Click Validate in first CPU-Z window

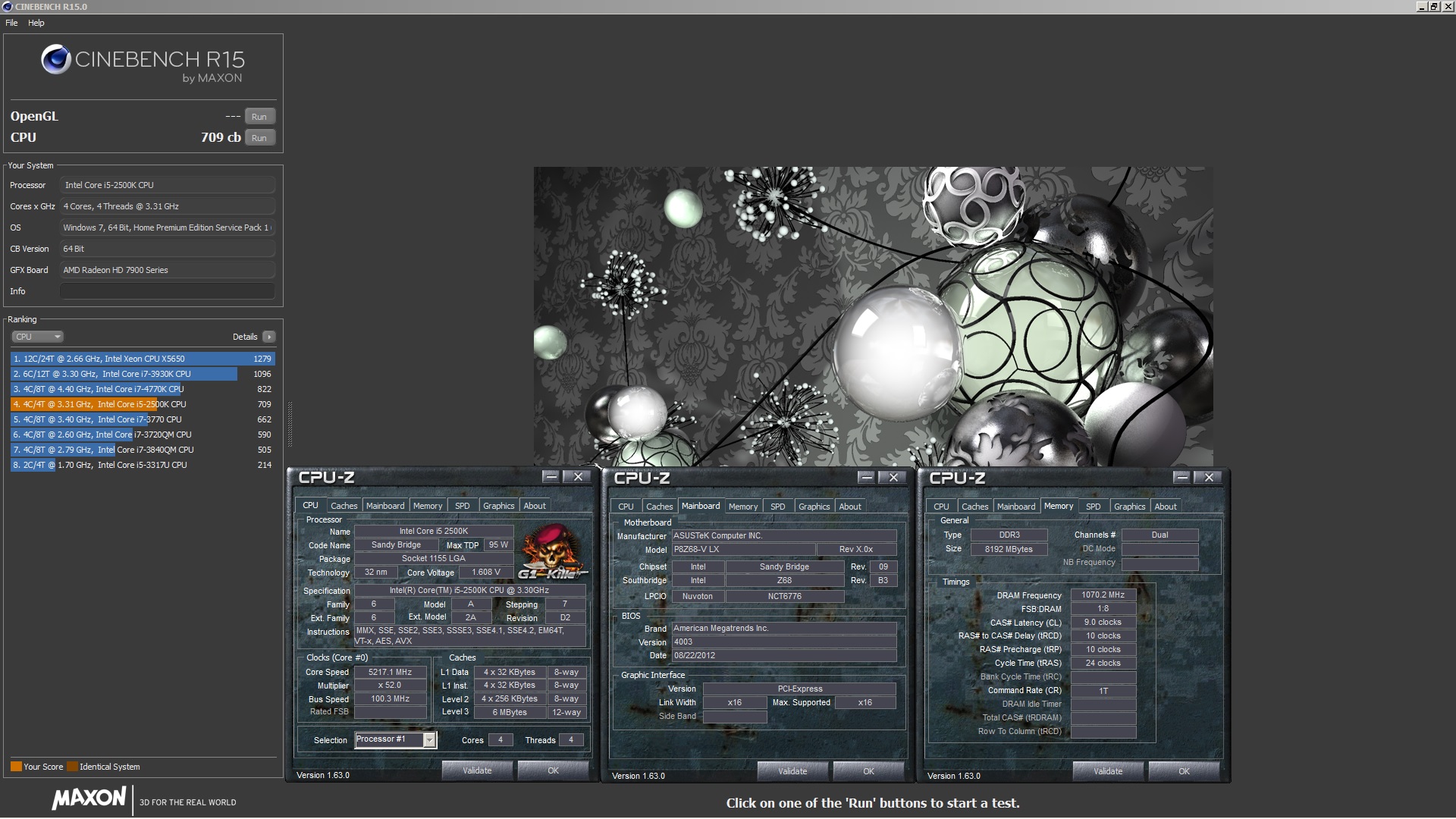click(x=477, y=770)
